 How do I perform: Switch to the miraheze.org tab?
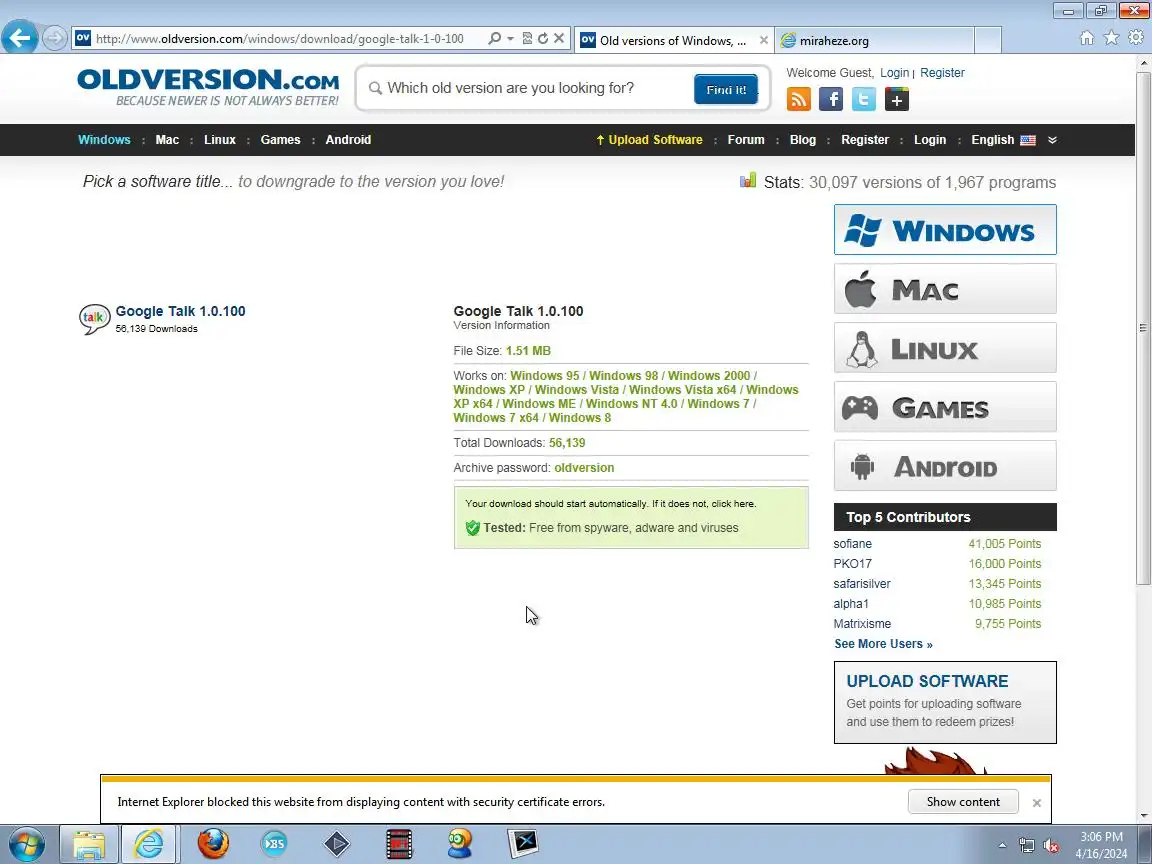(x=874, y=40)
